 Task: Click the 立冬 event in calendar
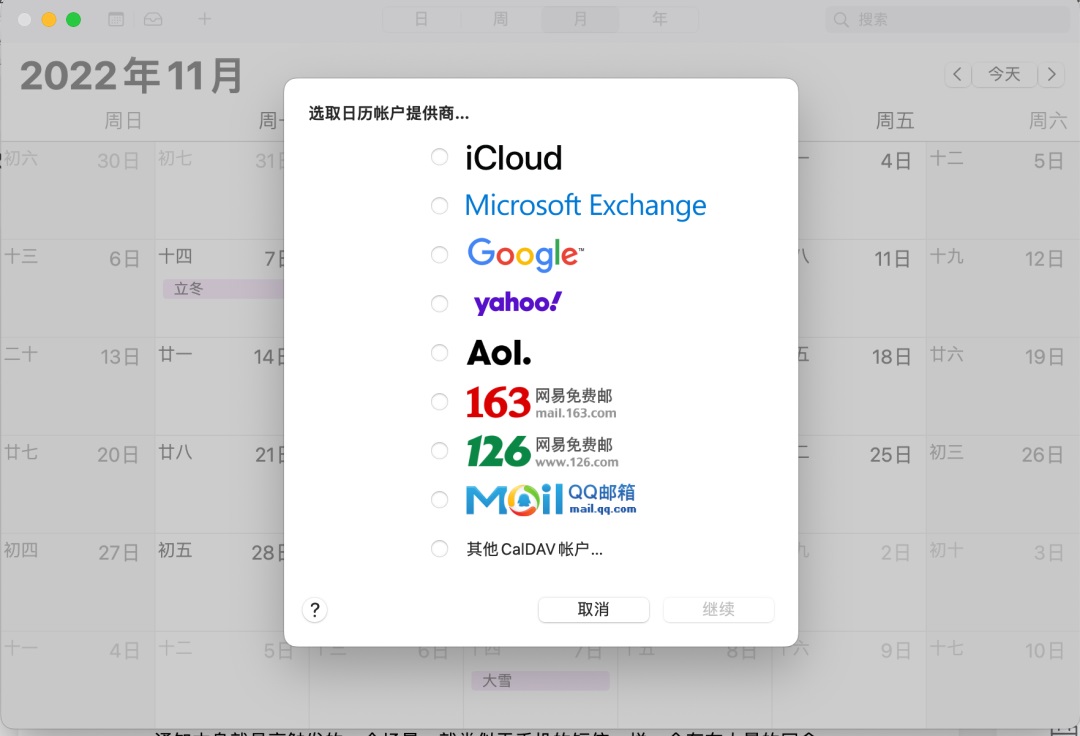tap(223, 288)
